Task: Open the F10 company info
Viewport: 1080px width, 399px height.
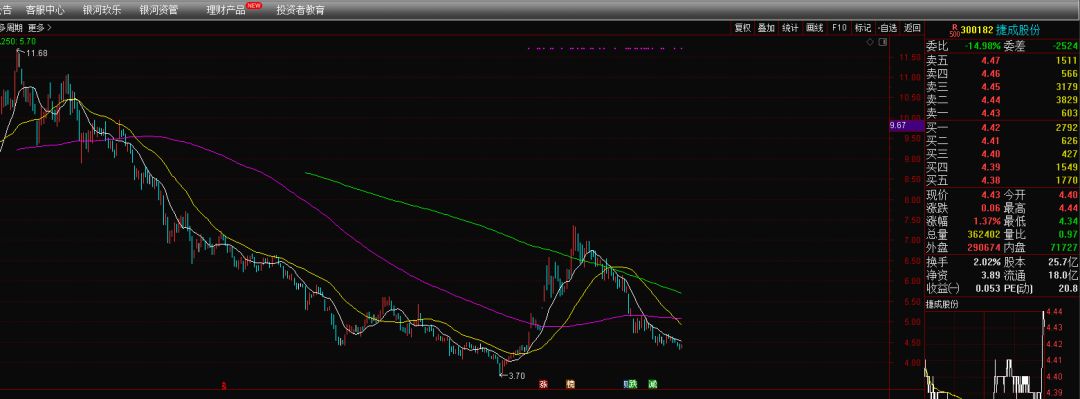Action: click(x=839, y=28)
